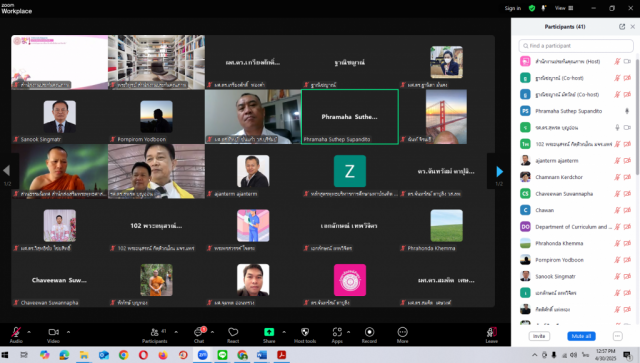Viewport: 640px width, 363px height.
Task: Click the Invite button
Action: [x=539, y=336]
